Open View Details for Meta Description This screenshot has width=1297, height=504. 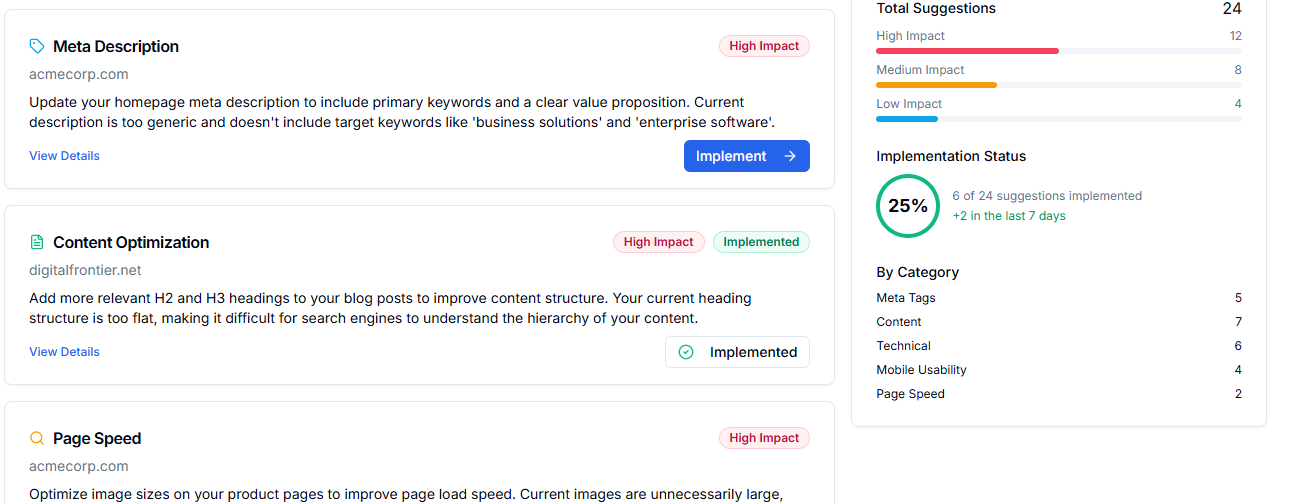click(x=64, y=156)
